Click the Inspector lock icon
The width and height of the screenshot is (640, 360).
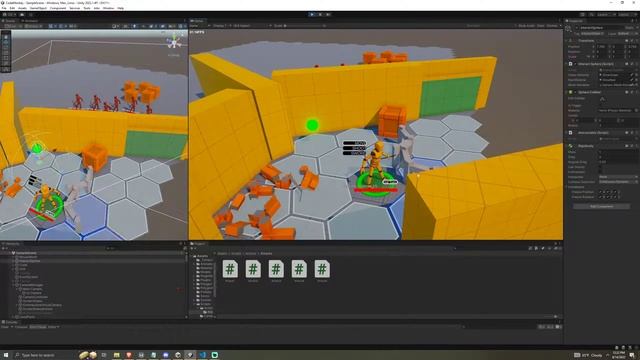tap(632, 20)
